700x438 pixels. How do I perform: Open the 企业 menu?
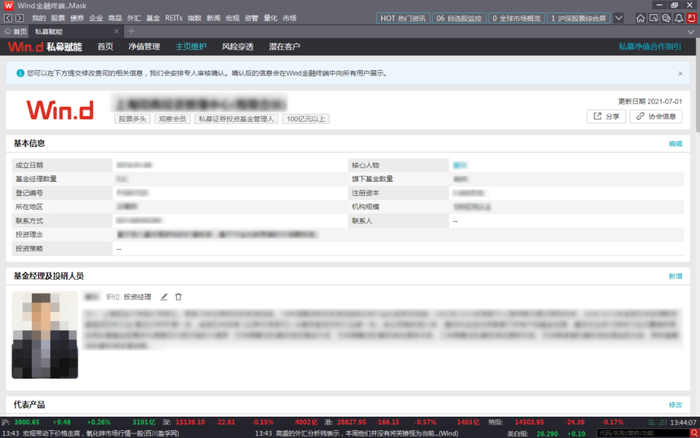(x=96, y=18)
